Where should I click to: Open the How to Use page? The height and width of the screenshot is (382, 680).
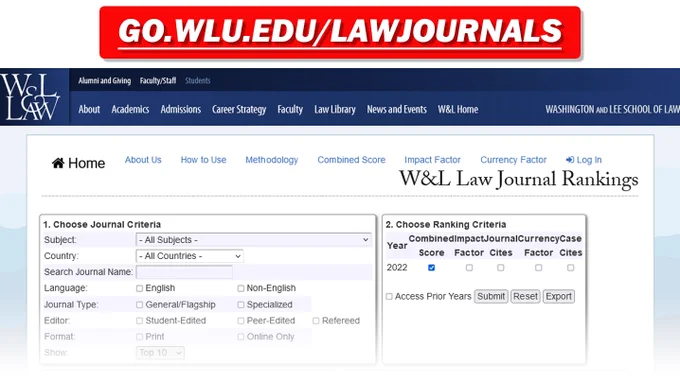coord(203,160)
